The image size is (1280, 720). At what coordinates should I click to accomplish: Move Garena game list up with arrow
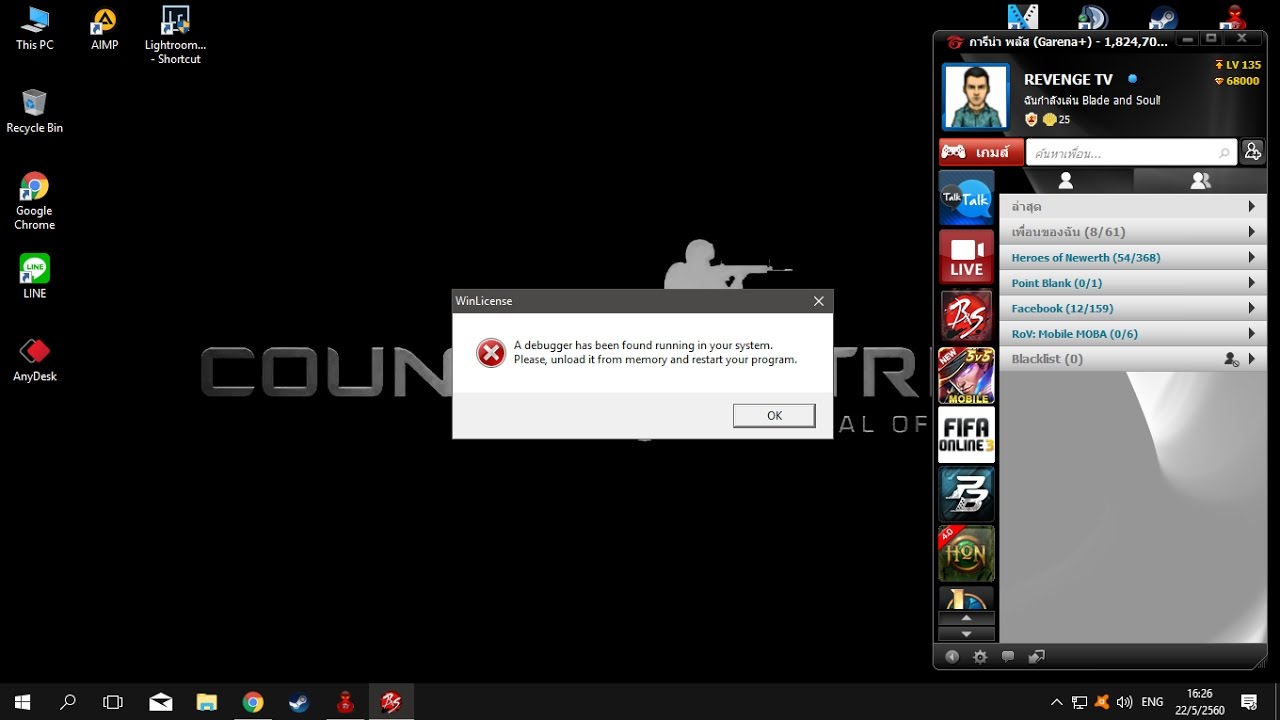(x=966, y=619)
